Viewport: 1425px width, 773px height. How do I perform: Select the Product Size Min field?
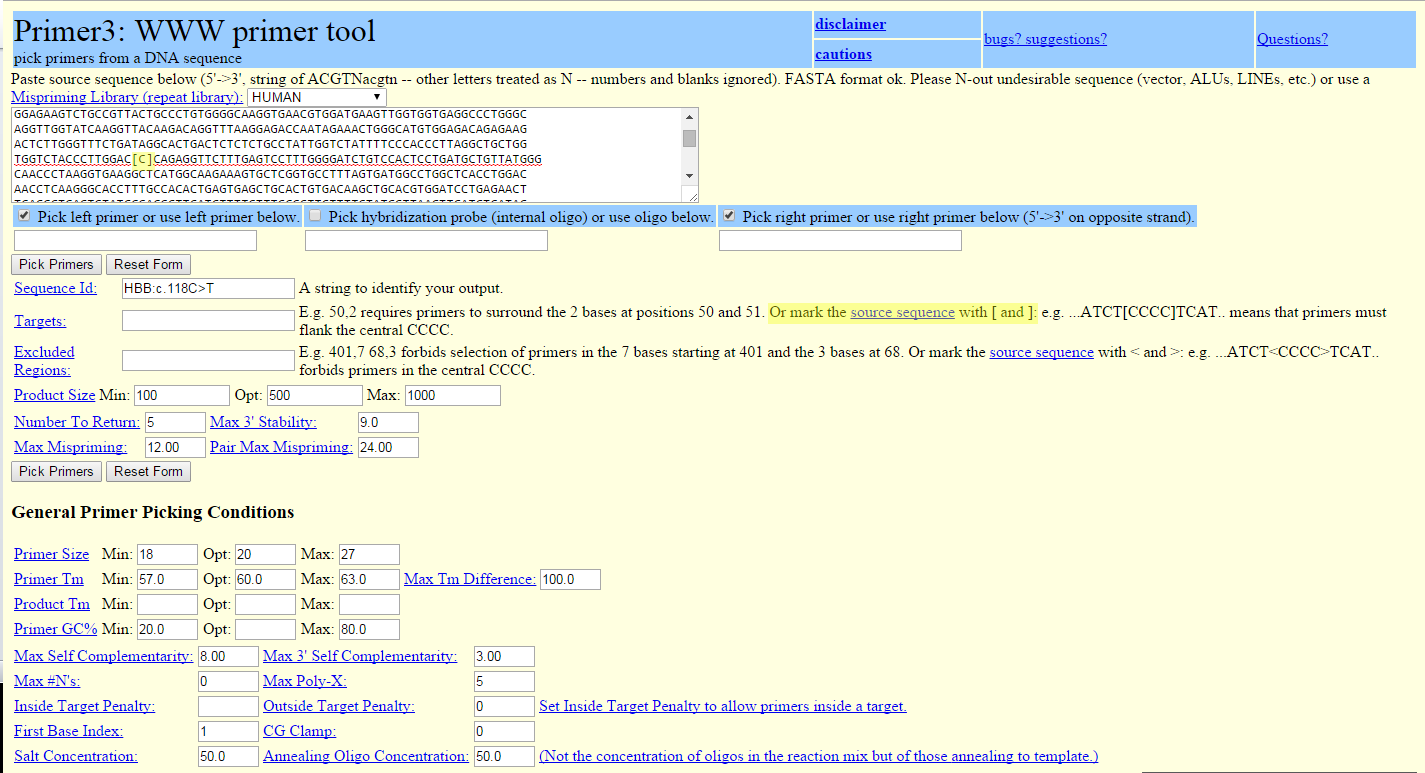(181, 395)
